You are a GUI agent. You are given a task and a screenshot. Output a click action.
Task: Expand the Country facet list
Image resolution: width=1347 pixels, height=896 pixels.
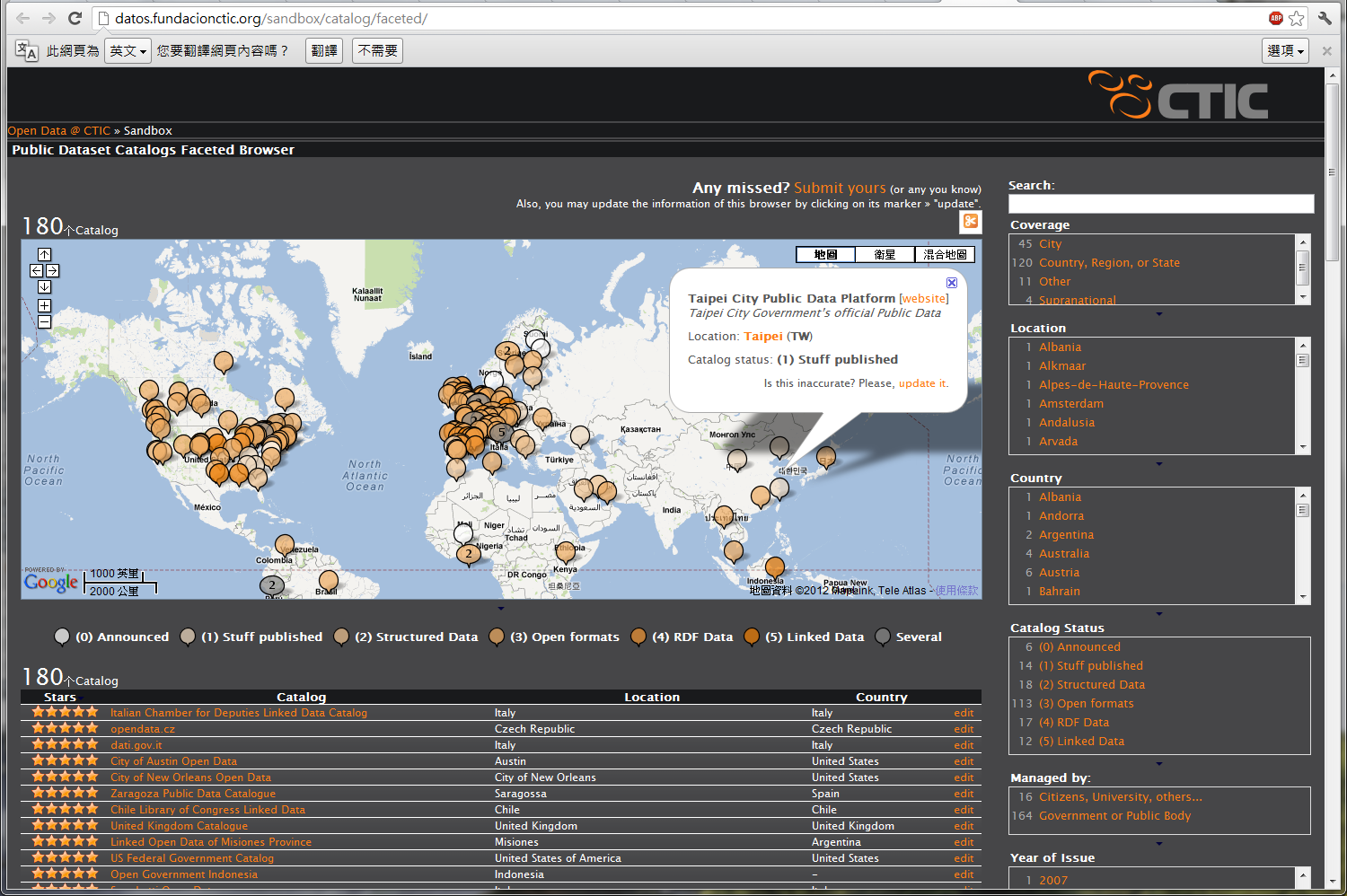(1159, 614)
